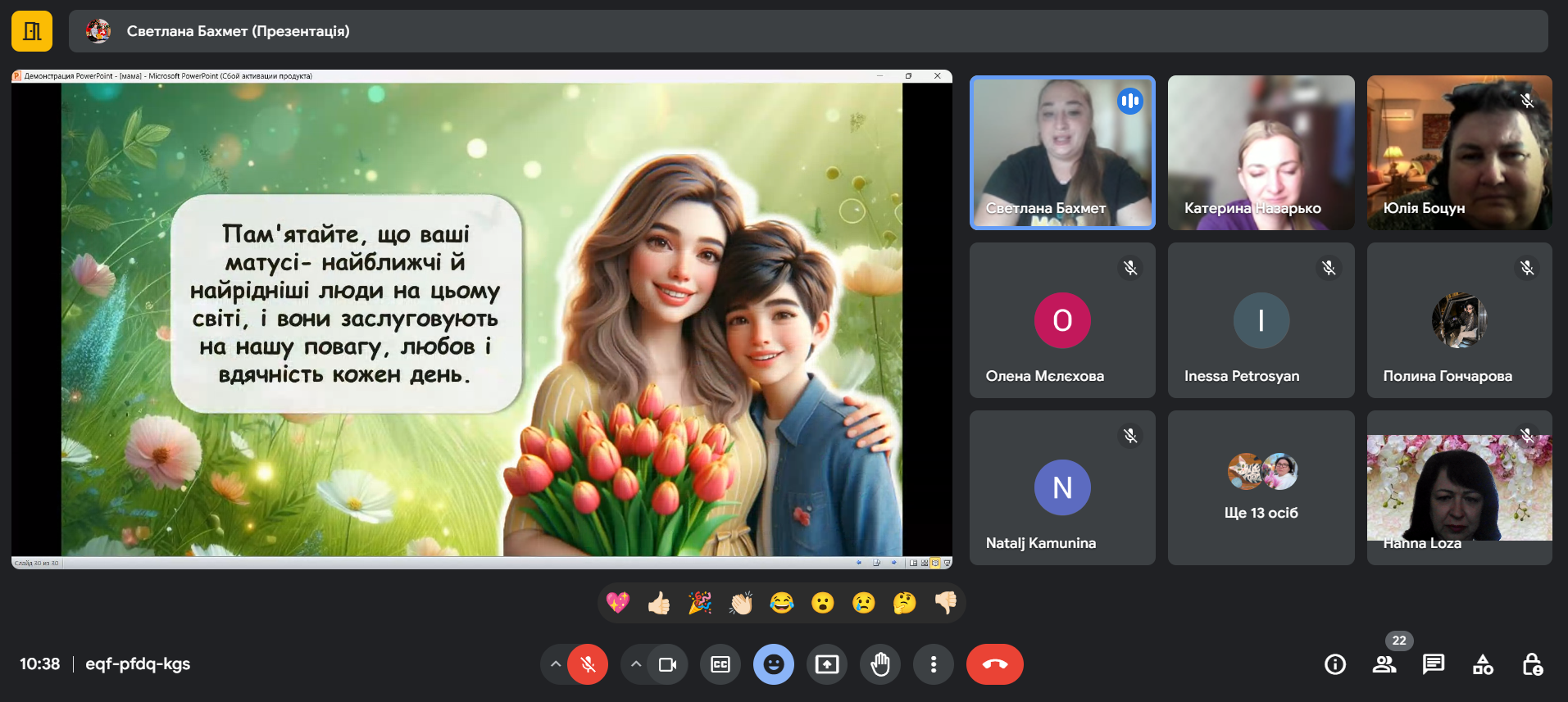
Task: Open meeting details info panel
Action: tap(1335, 664)
